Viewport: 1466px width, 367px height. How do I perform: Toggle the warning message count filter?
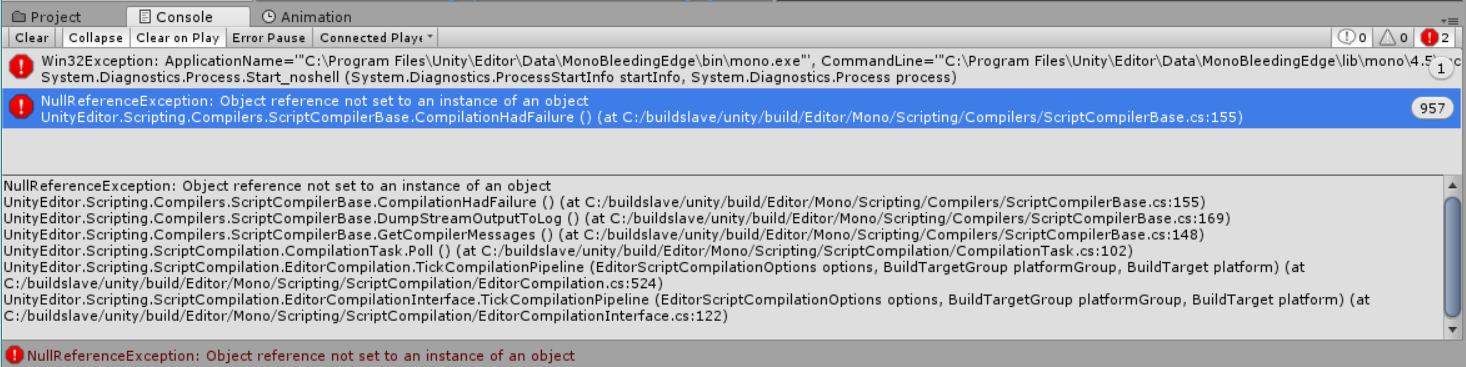[x=1394, y=38]
